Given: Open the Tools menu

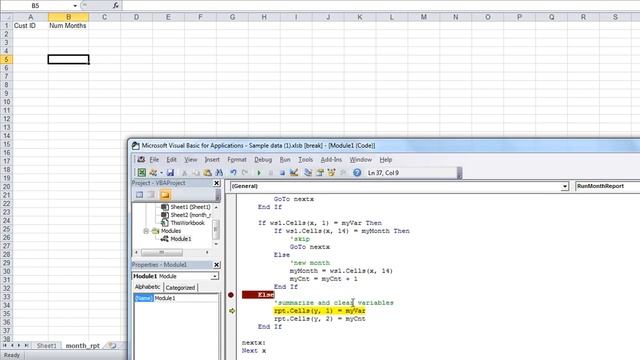Looking at the screenshot, I should (305, 160).
